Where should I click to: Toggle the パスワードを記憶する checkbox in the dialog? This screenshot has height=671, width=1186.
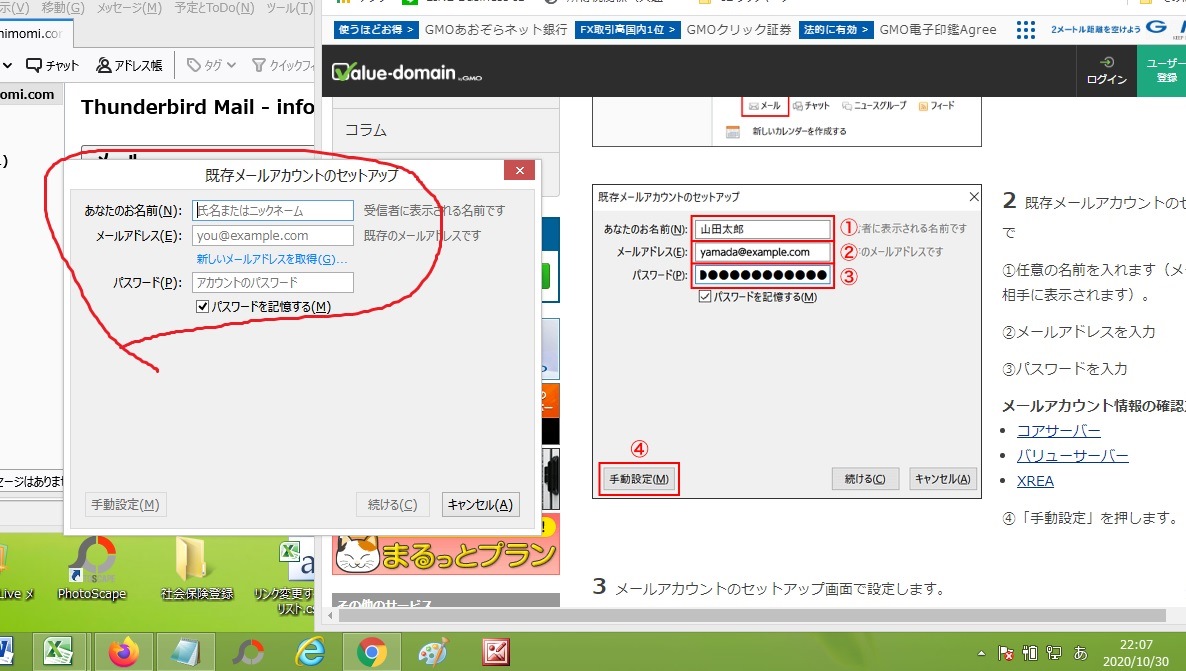coord(203,307)
